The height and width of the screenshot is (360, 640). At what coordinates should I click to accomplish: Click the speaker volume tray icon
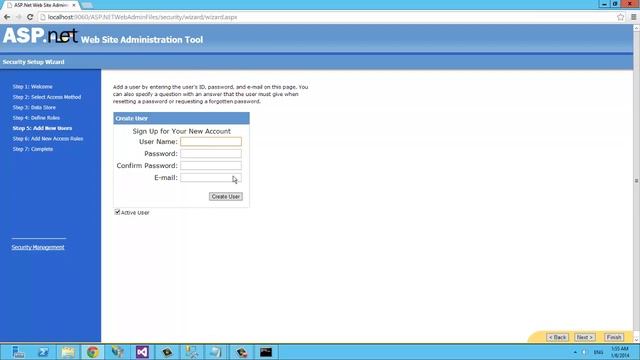click(x=584, y=352)
